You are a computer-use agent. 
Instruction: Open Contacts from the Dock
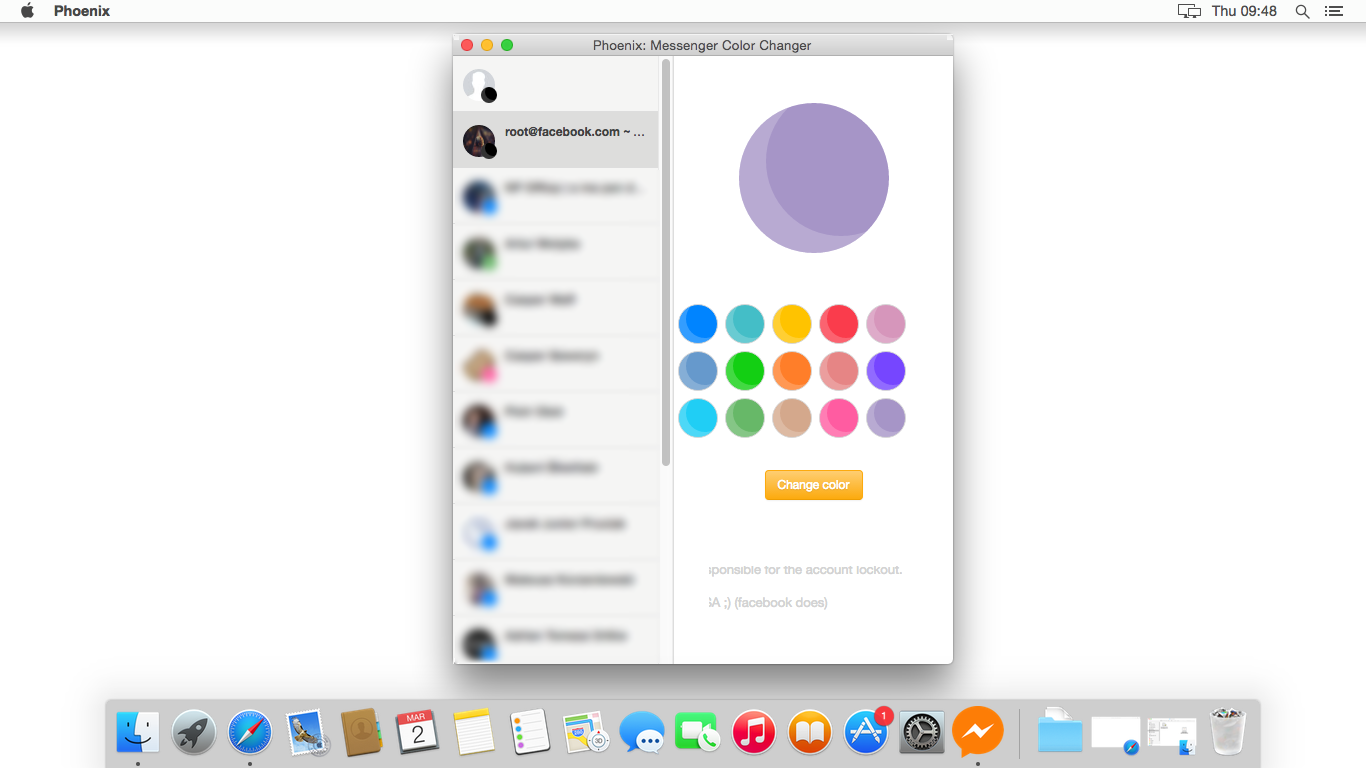[x=362, y=732]
